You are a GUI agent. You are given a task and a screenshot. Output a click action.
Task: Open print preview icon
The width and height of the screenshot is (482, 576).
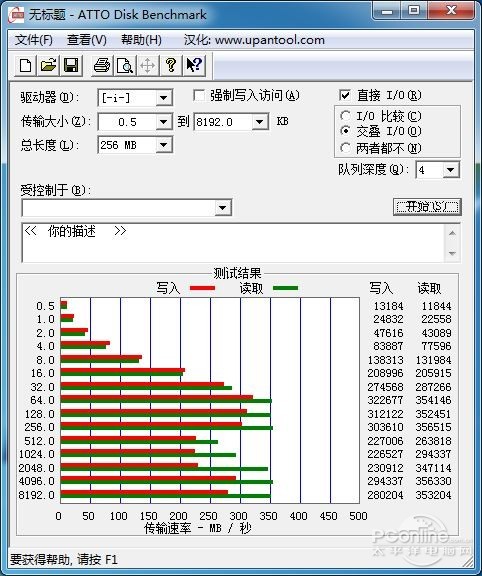pos(125,66)
